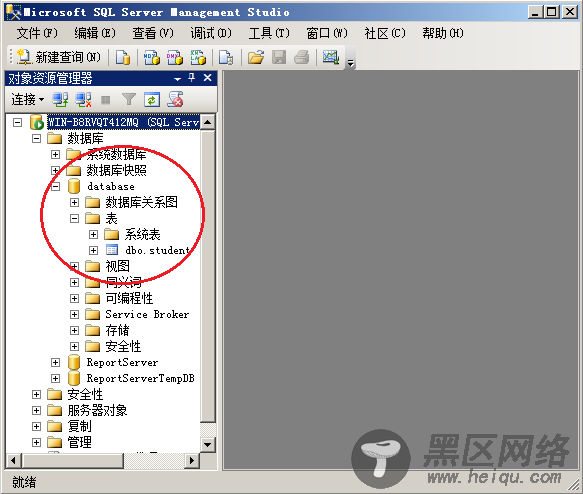Click the database cylinder icon of ReportServer
Viewport: 583px width, 494px height.
74,362
